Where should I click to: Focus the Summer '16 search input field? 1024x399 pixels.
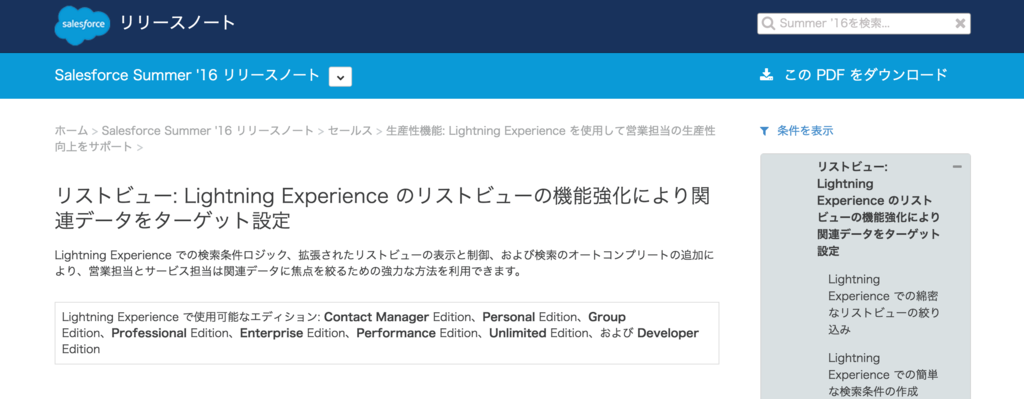863,24
